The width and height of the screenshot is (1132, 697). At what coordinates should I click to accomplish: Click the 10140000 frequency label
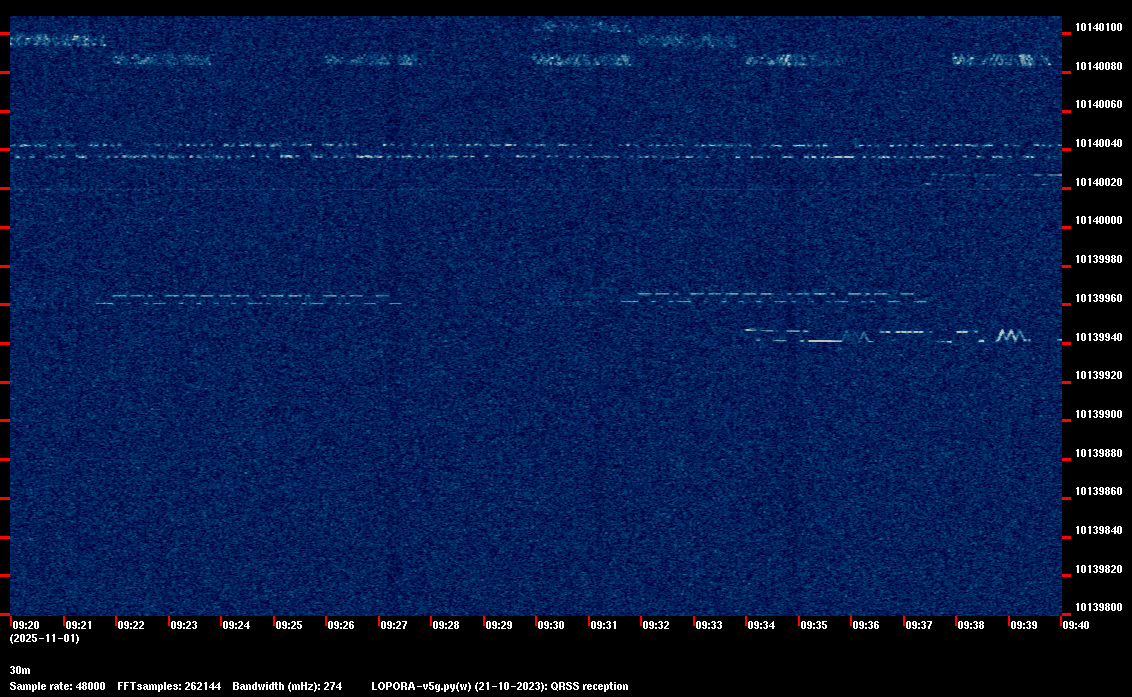pos(1099,220)
